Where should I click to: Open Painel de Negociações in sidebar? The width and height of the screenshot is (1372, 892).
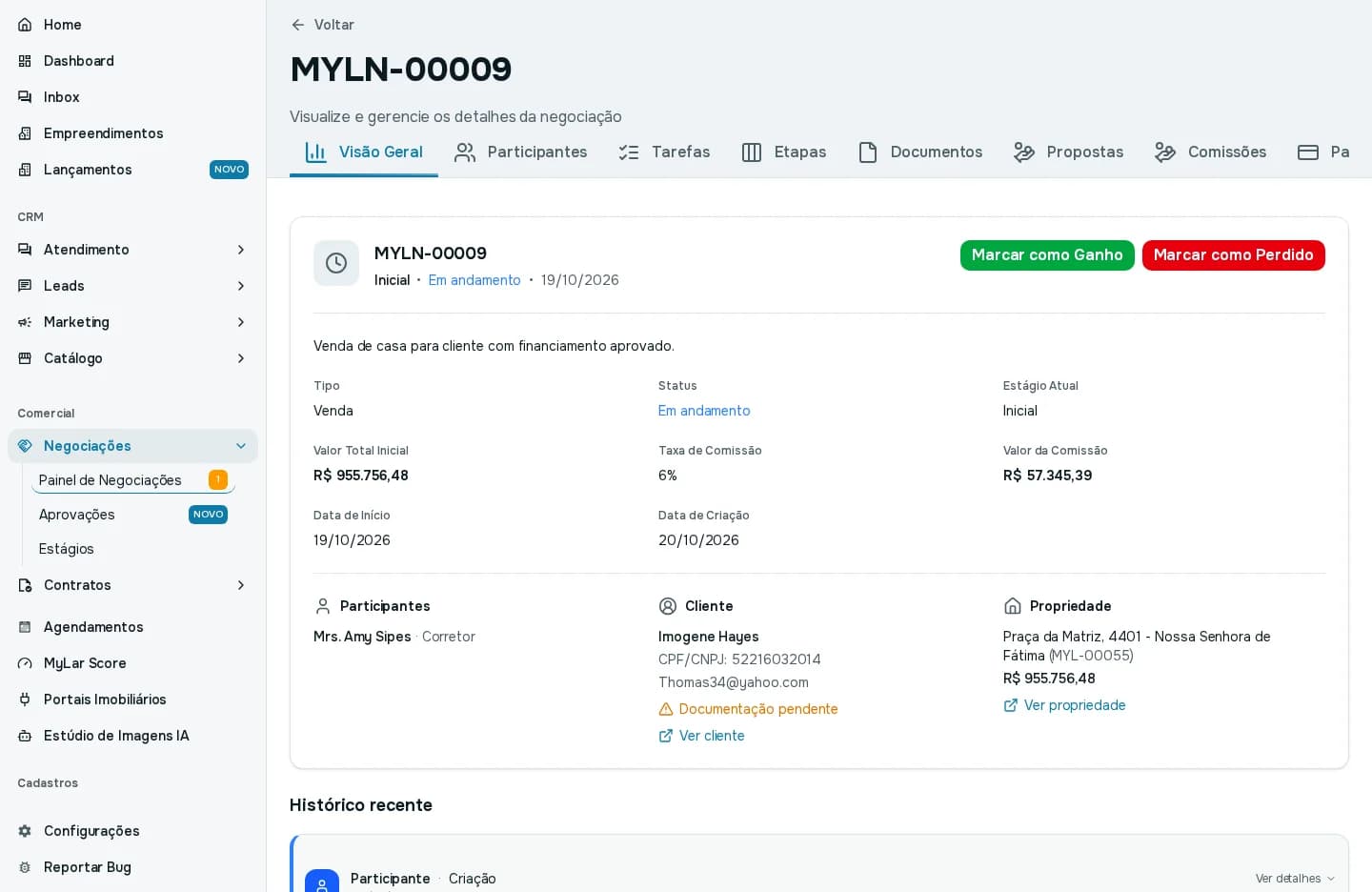click(133, 480)
